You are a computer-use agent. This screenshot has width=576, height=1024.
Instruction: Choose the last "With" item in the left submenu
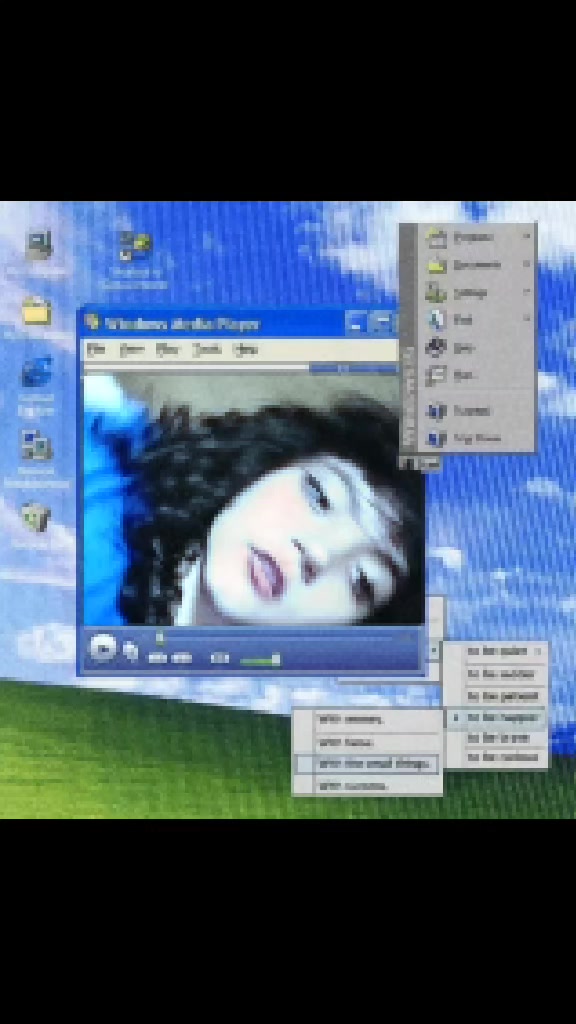pos(366,786)
